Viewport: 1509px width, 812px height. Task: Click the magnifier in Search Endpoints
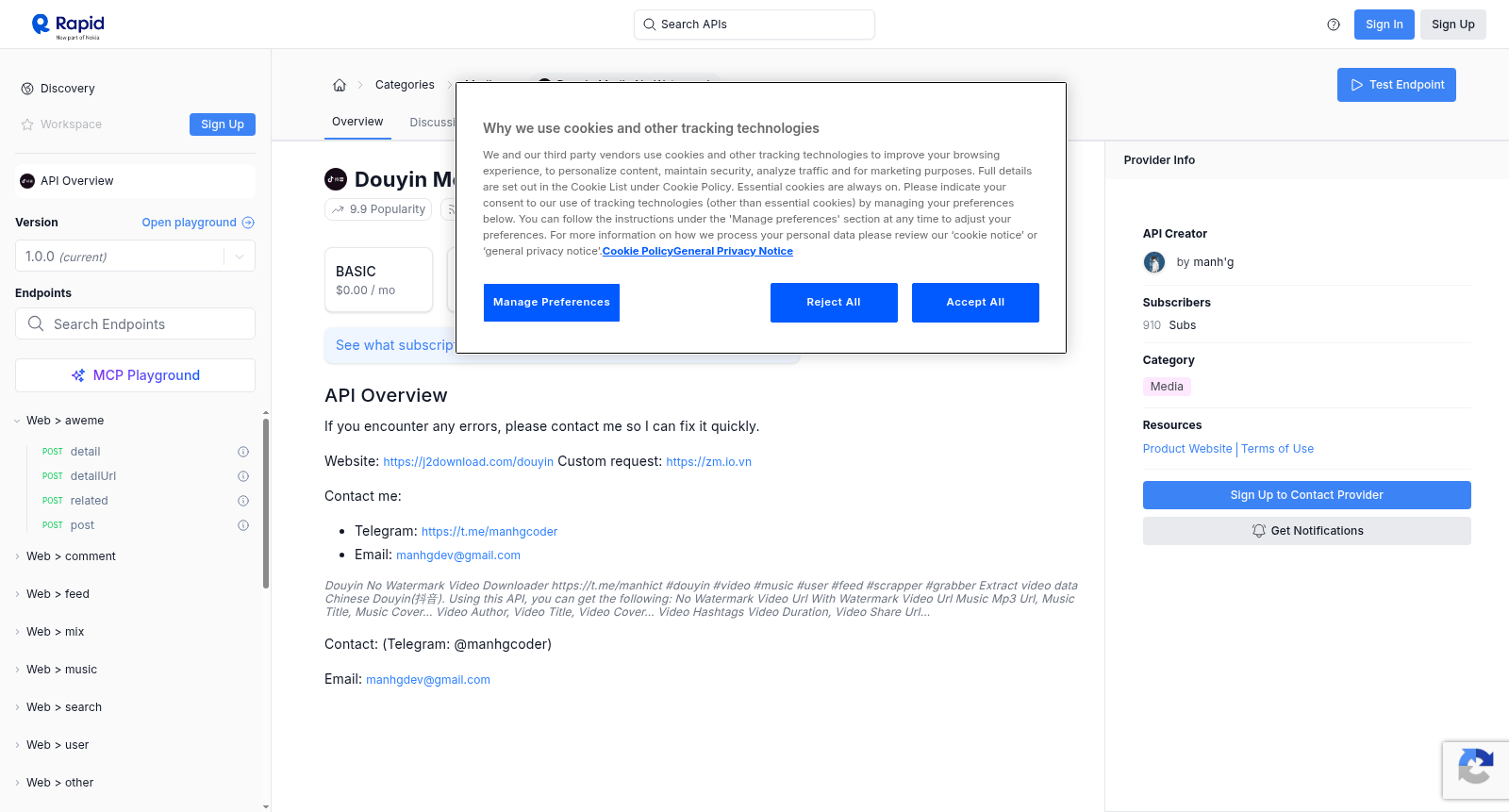coord(36,323)
